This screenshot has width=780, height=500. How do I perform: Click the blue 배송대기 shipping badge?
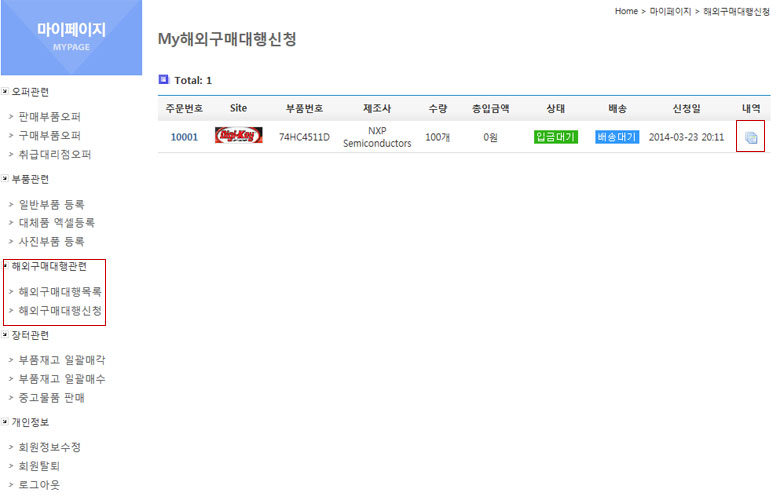pyautogui.click(x=617, y=137)
